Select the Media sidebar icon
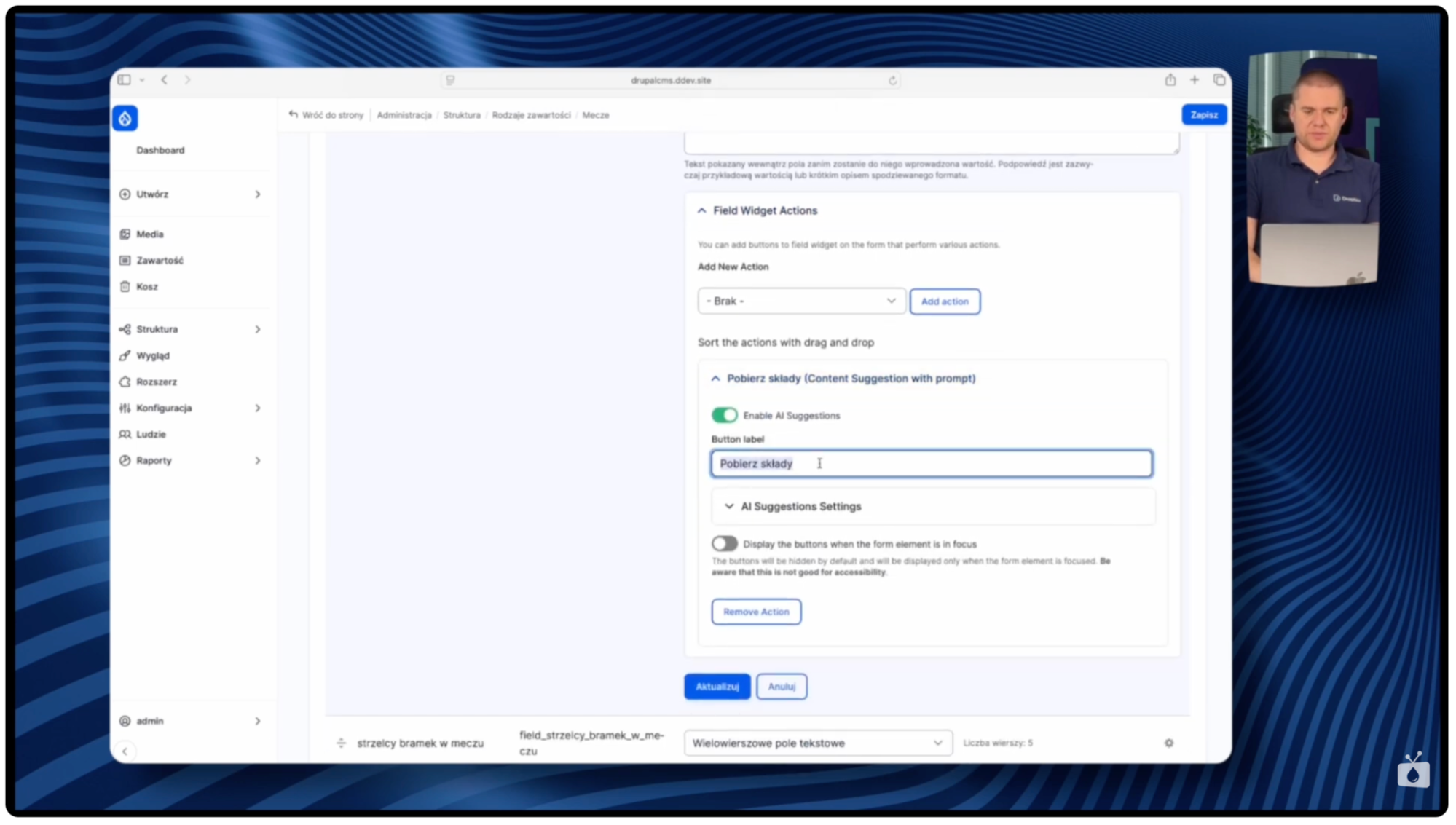 click(126, 234)
